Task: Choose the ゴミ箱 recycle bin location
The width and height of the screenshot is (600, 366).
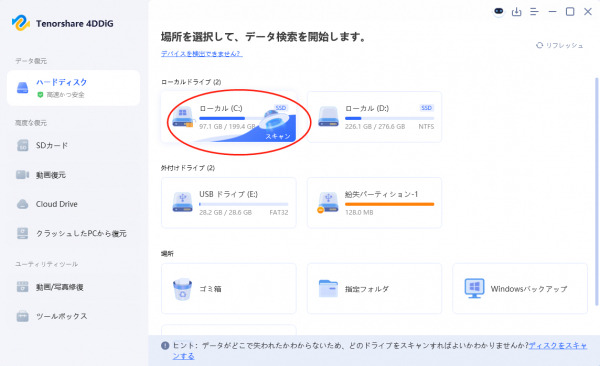Action: pos(228,288)
